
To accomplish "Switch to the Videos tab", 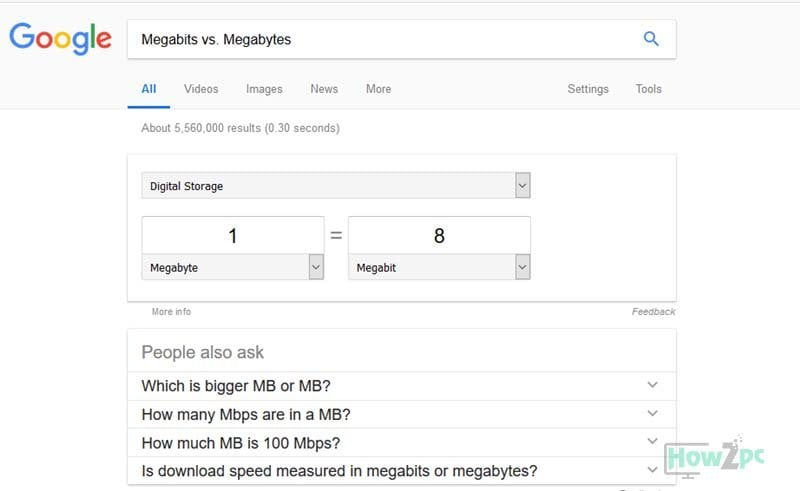I will [x=201, y=89].
